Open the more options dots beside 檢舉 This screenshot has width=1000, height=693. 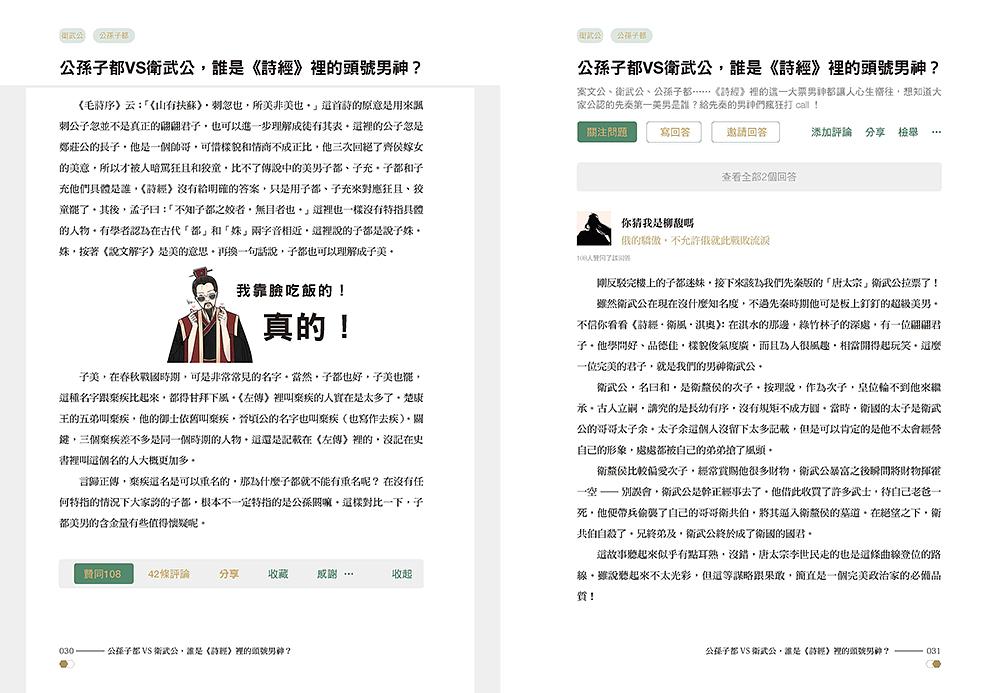point(936,132)
